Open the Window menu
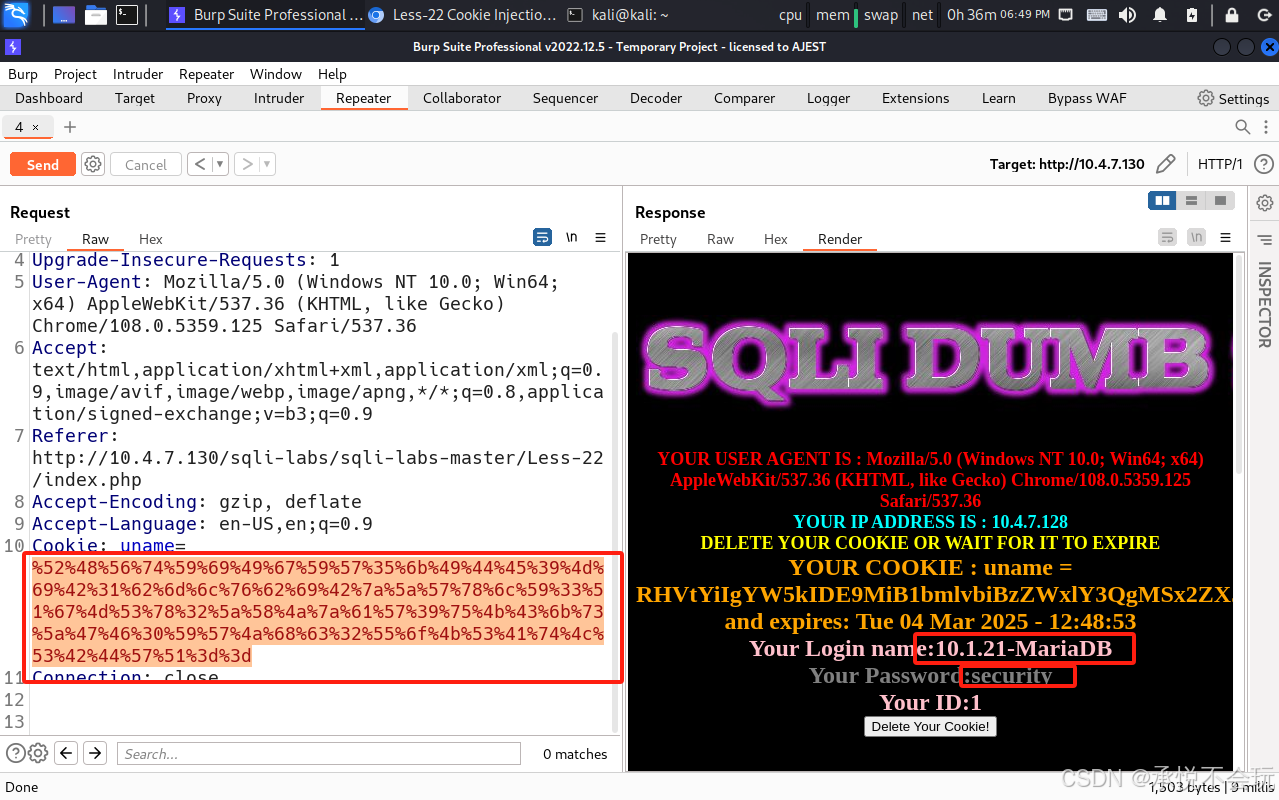1279x800 pixels. [276, 74]
